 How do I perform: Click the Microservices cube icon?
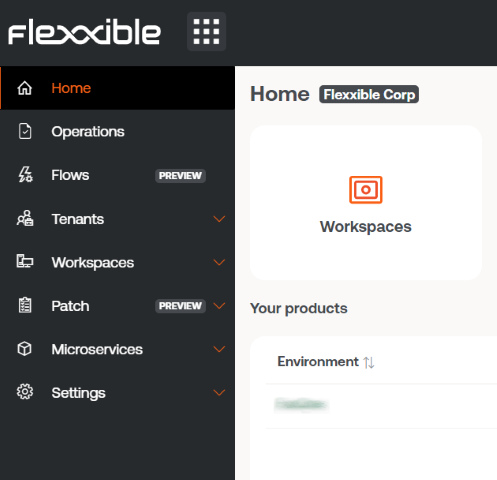[24, 349]
